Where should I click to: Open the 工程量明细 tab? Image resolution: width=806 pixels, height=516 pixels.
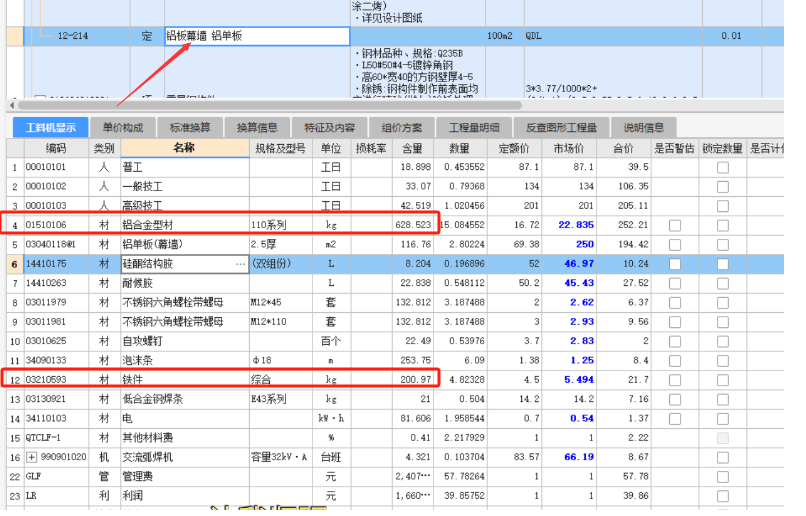474,127
